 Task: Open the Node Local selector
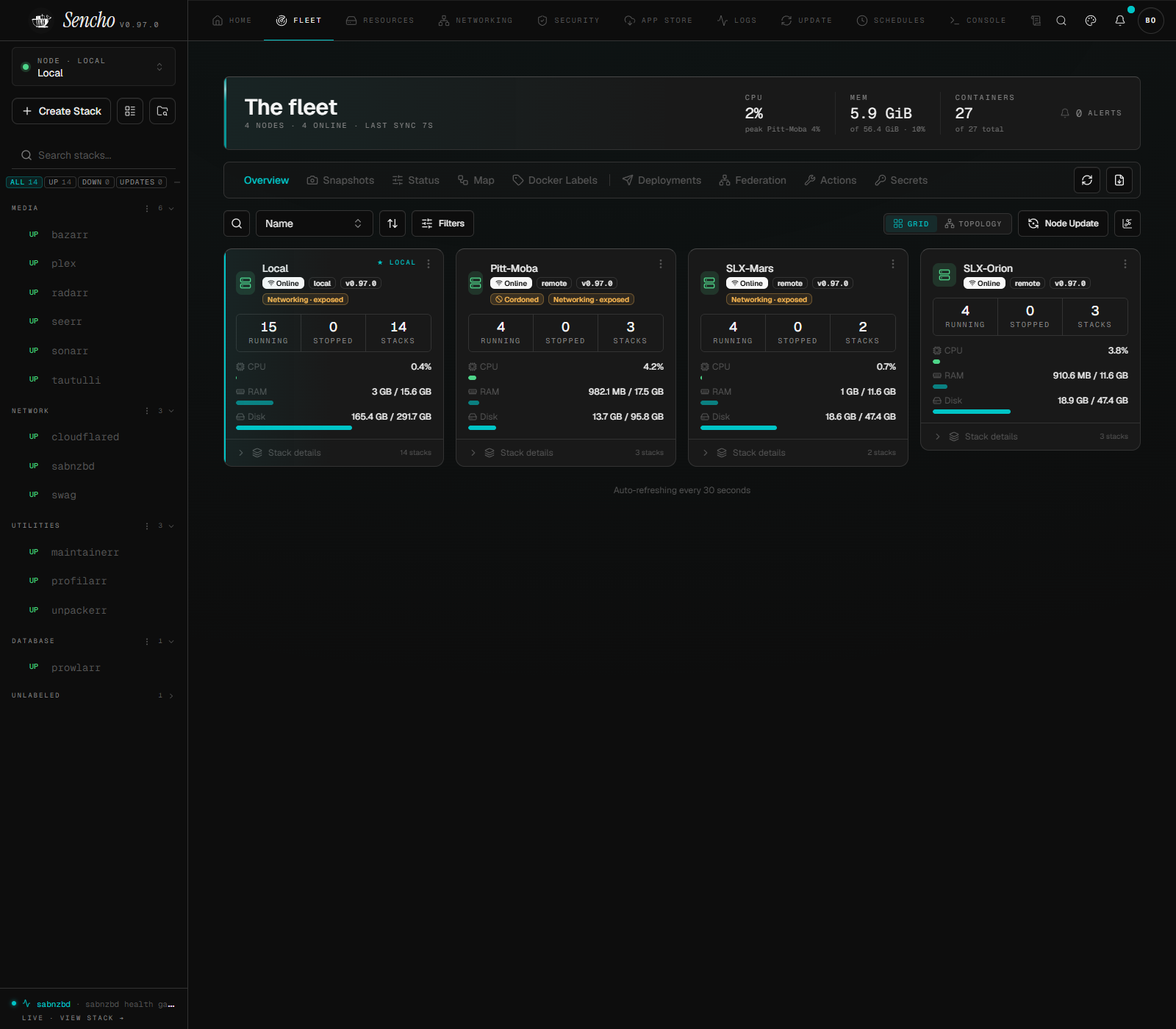coord(93,67)
